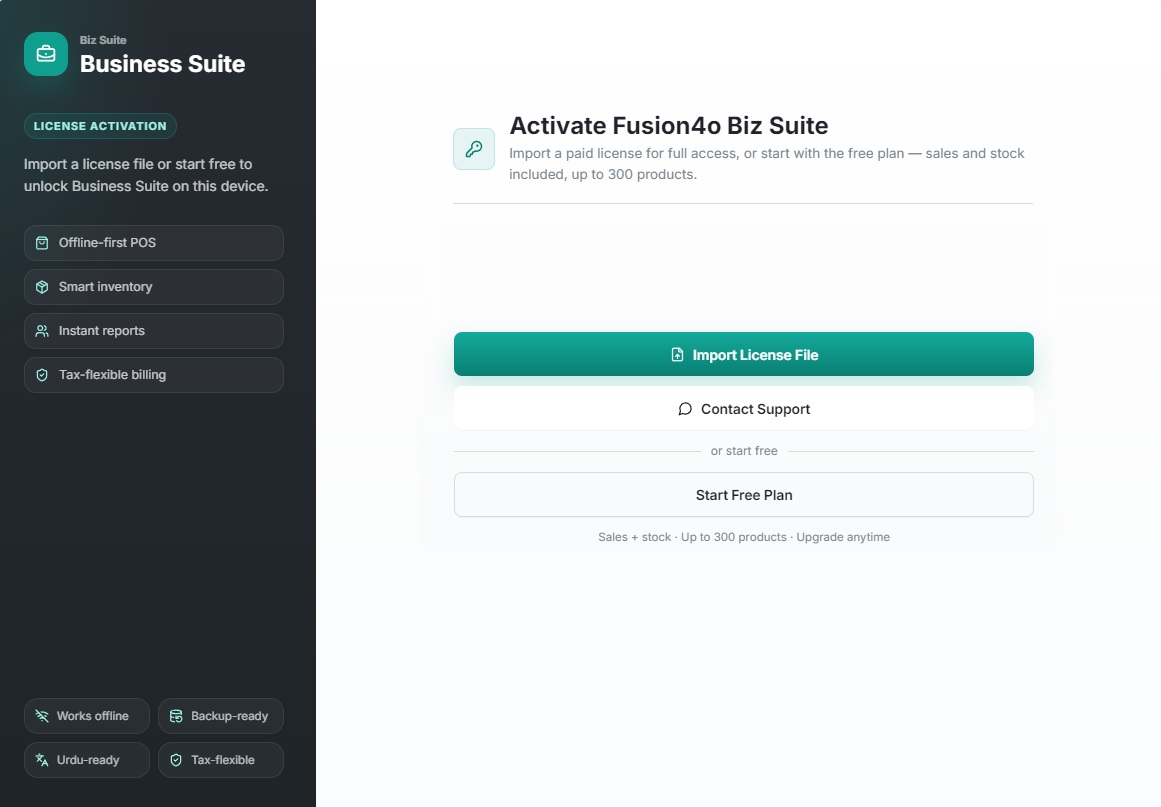The width and height of the screenshot is (1161, 807).
Task: Click the small 'Biz Suite' label
Action: coord(103,40)
